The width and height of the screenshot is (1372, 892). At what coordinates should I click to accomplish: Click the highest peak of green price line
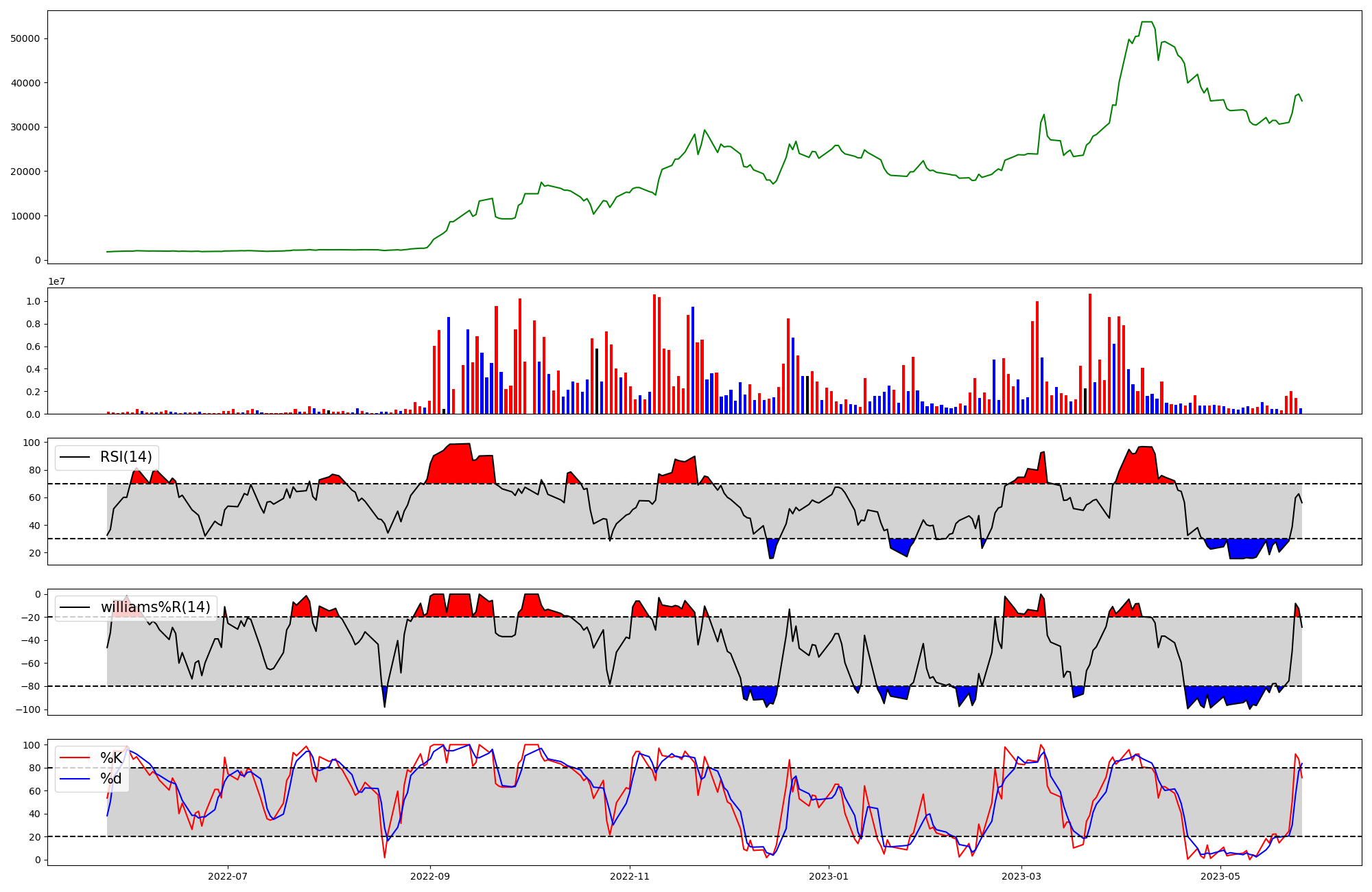(1146, 22)
